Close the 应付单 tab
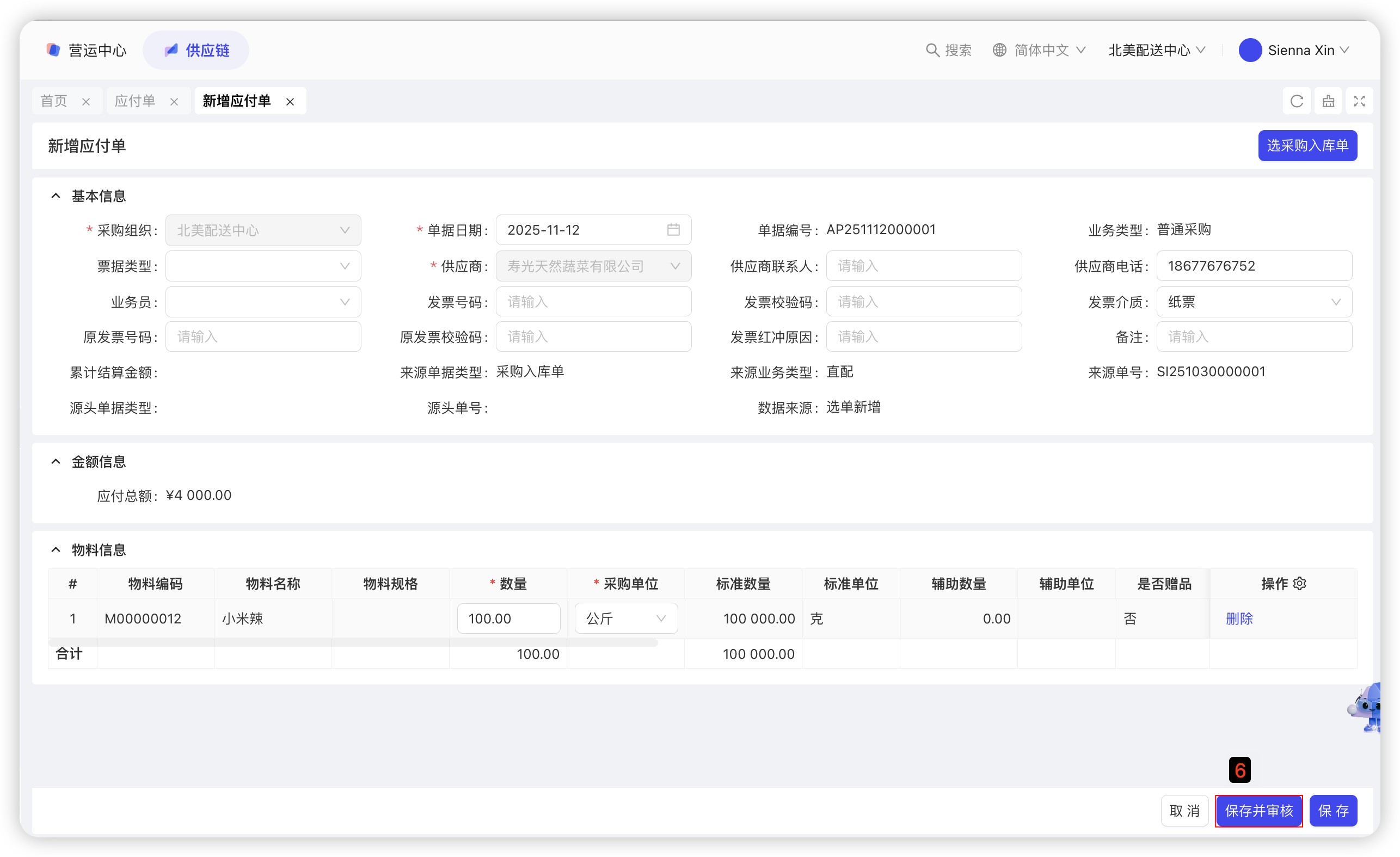 (174, 102)
